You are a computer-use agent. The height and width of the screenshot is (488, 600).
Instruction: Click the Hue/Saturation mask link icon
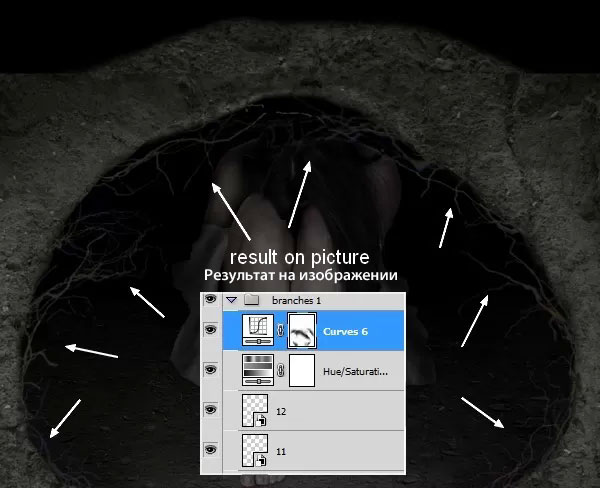pos(280,370)
